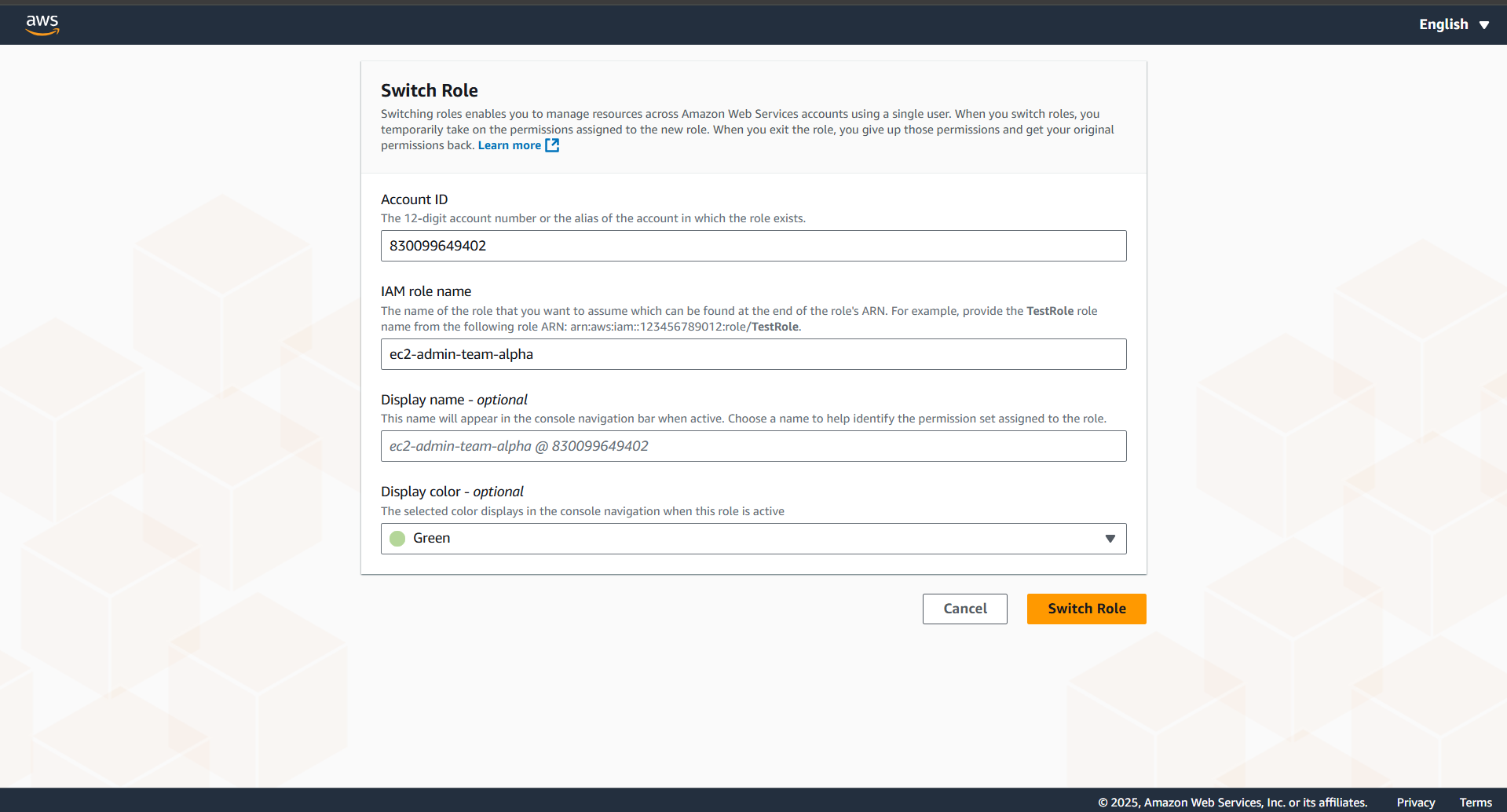Viewport: 1507px width, 812px height.
Task: Click the AWS logo in header
Action: pyautogui.click(x=42, y=24)
